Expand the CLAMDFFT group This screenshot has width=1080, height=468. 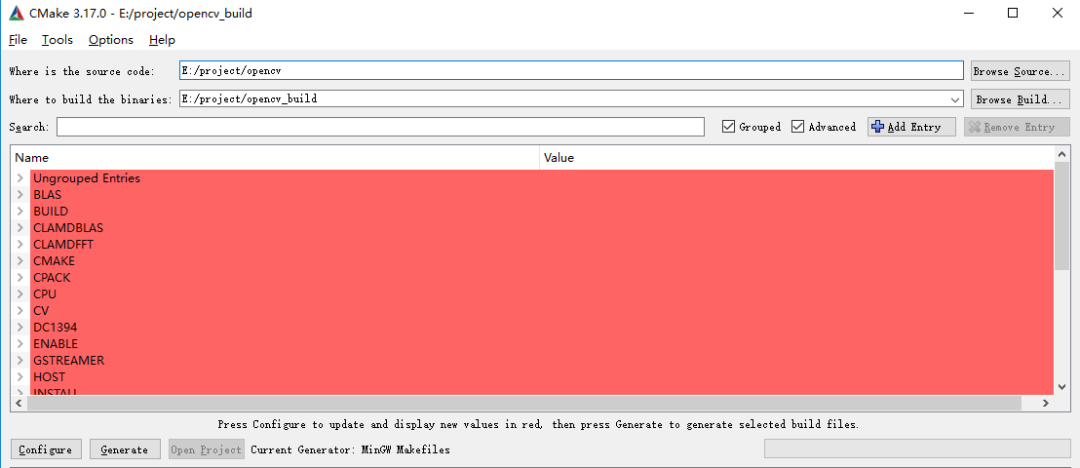[x=21, y=244]
